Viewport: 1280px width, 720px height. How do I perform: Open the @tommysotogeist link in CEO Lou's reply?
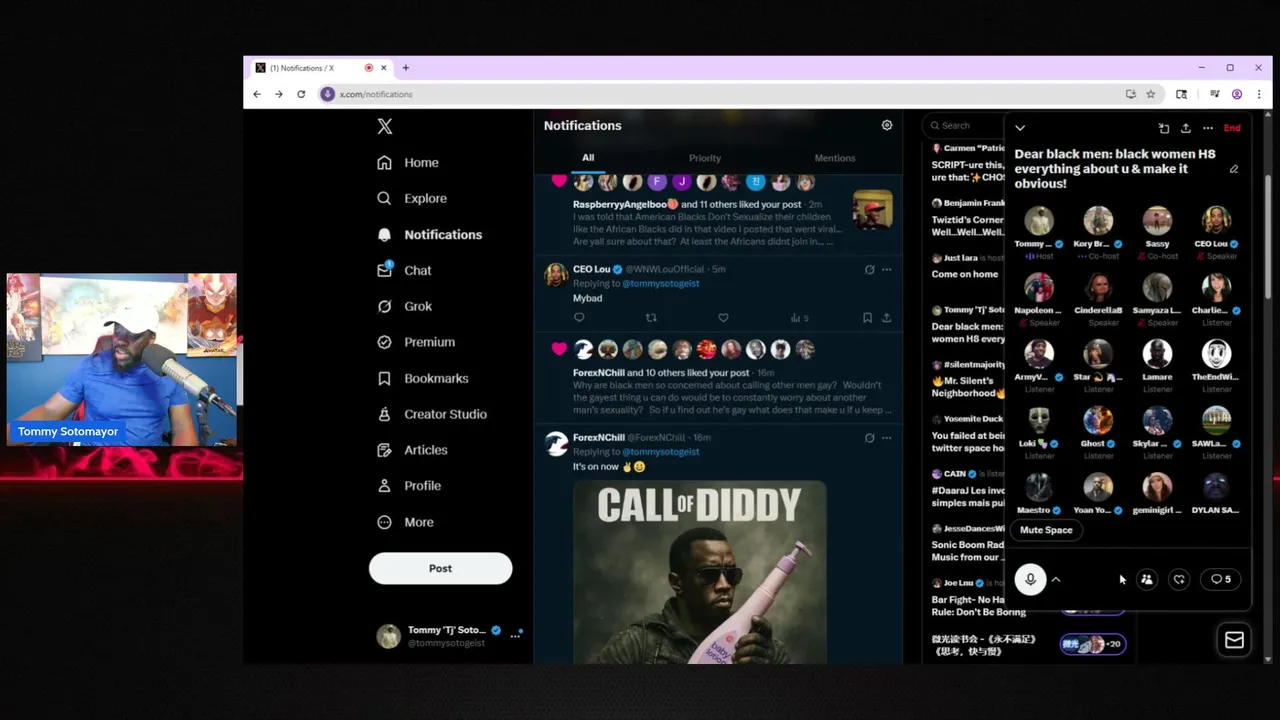pos(661,284)
